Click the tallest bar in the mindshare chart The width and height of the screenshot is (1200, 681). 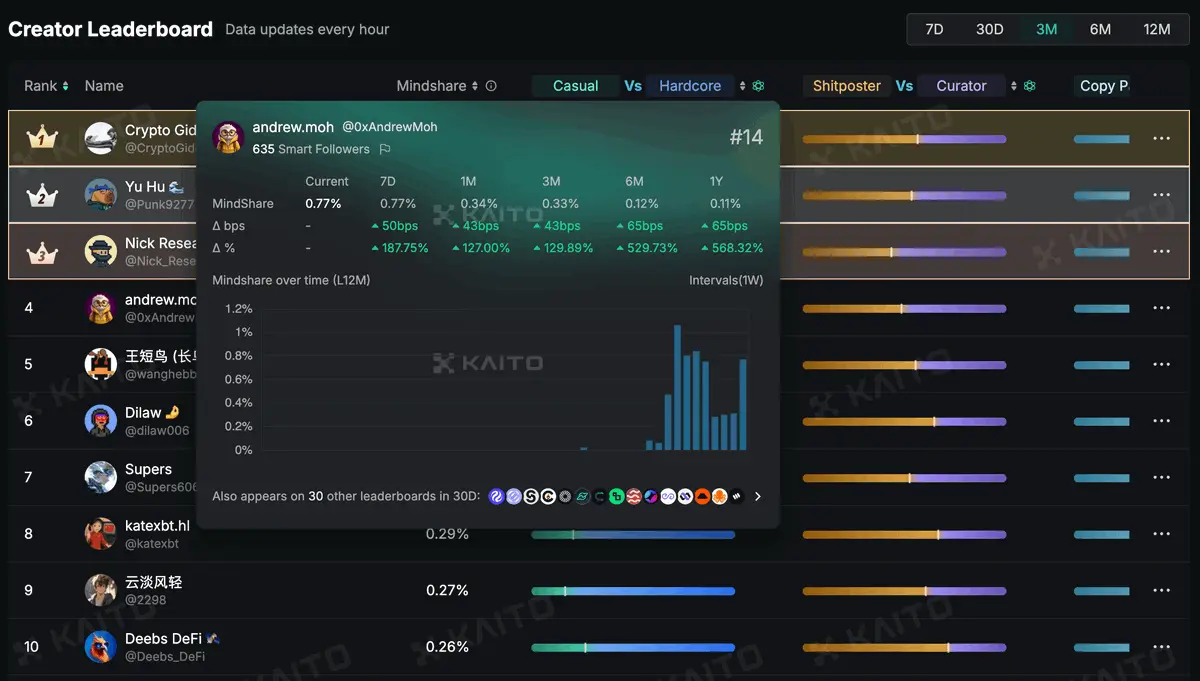(678, 388)
